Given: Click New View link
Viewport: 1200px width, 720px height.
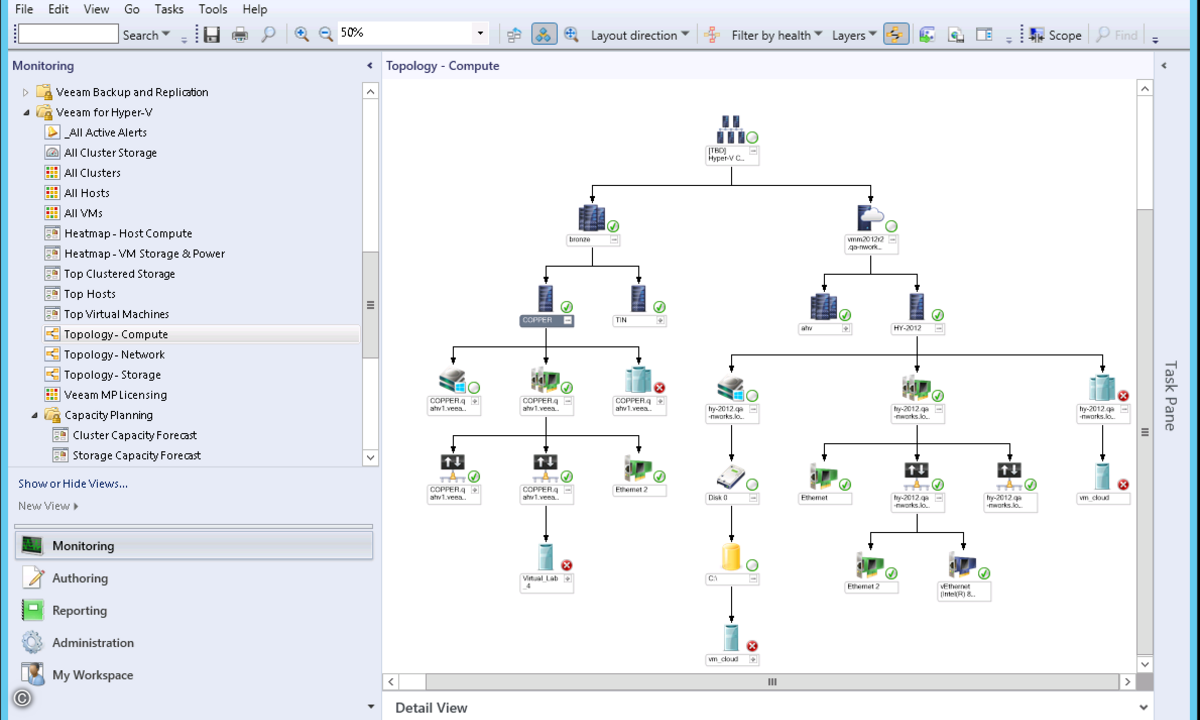Looking at the screenshot, I should coord(48,506).
